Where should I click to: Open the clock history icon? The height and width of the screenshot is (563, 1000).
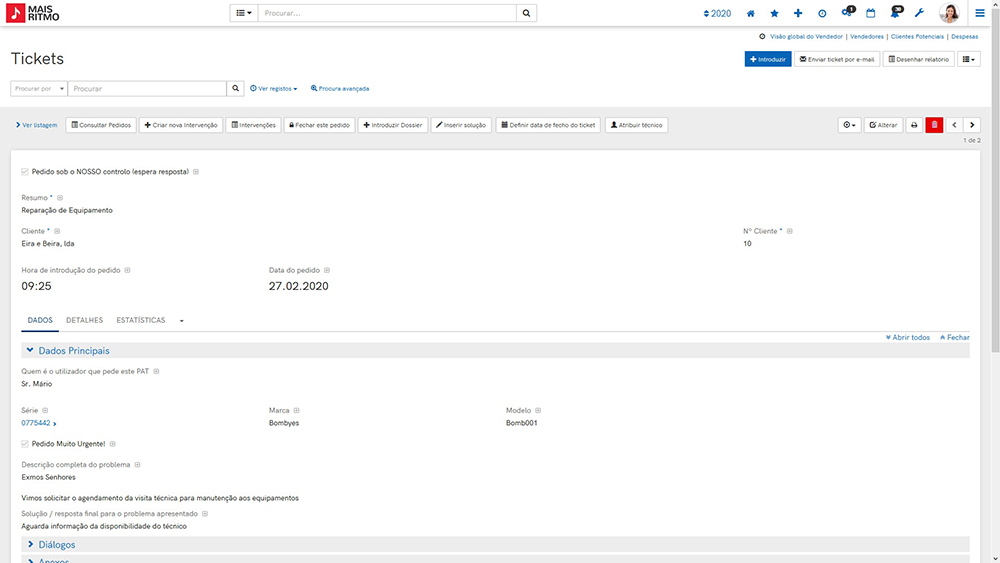(x=822, y=13)
